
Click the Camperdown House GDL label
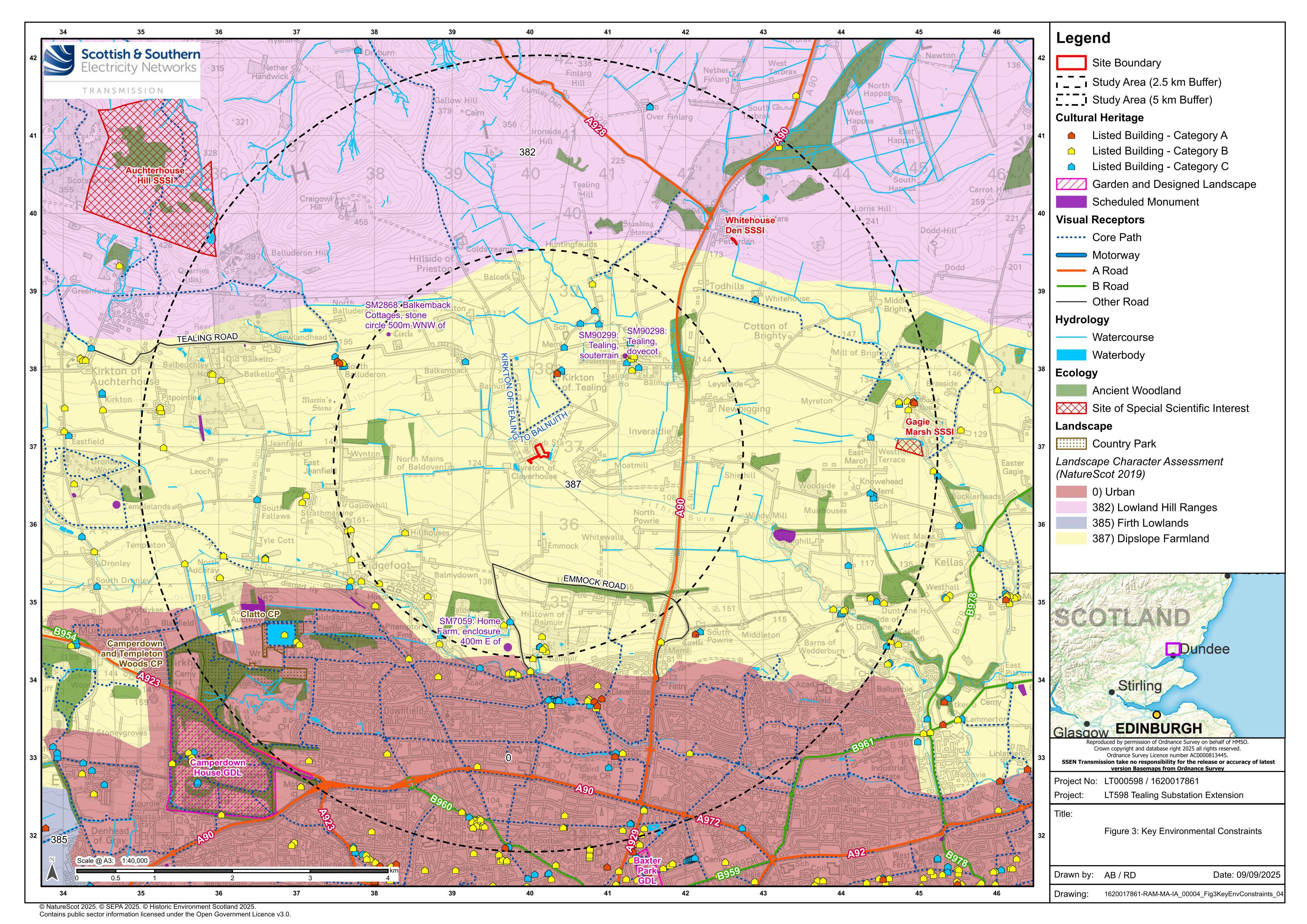(218, 767)
